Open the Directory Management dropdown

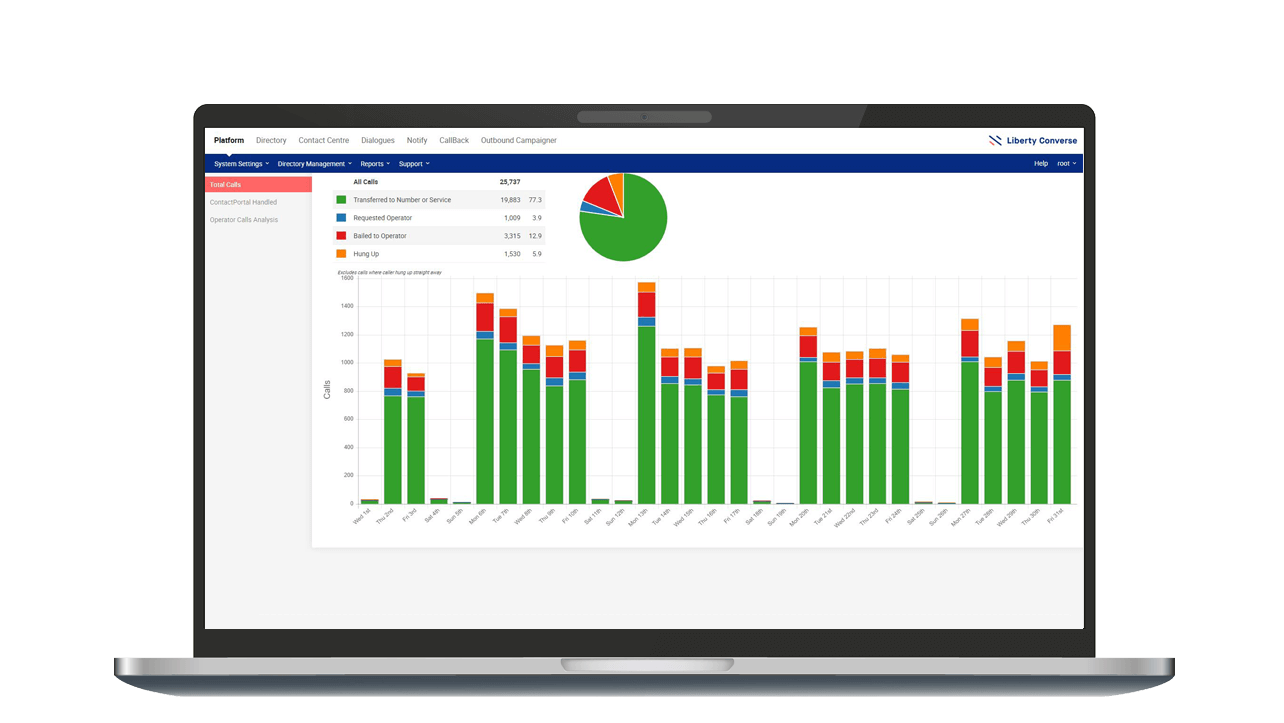pyautogui.click(x=313, y=163)
